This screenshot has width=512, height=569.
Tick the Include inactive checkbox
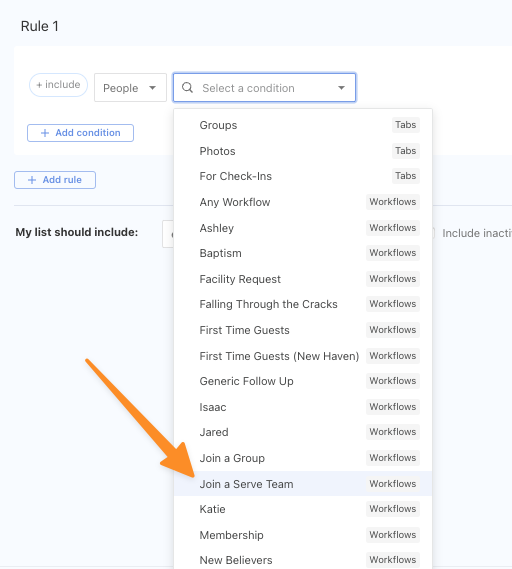tap(433, 233)
